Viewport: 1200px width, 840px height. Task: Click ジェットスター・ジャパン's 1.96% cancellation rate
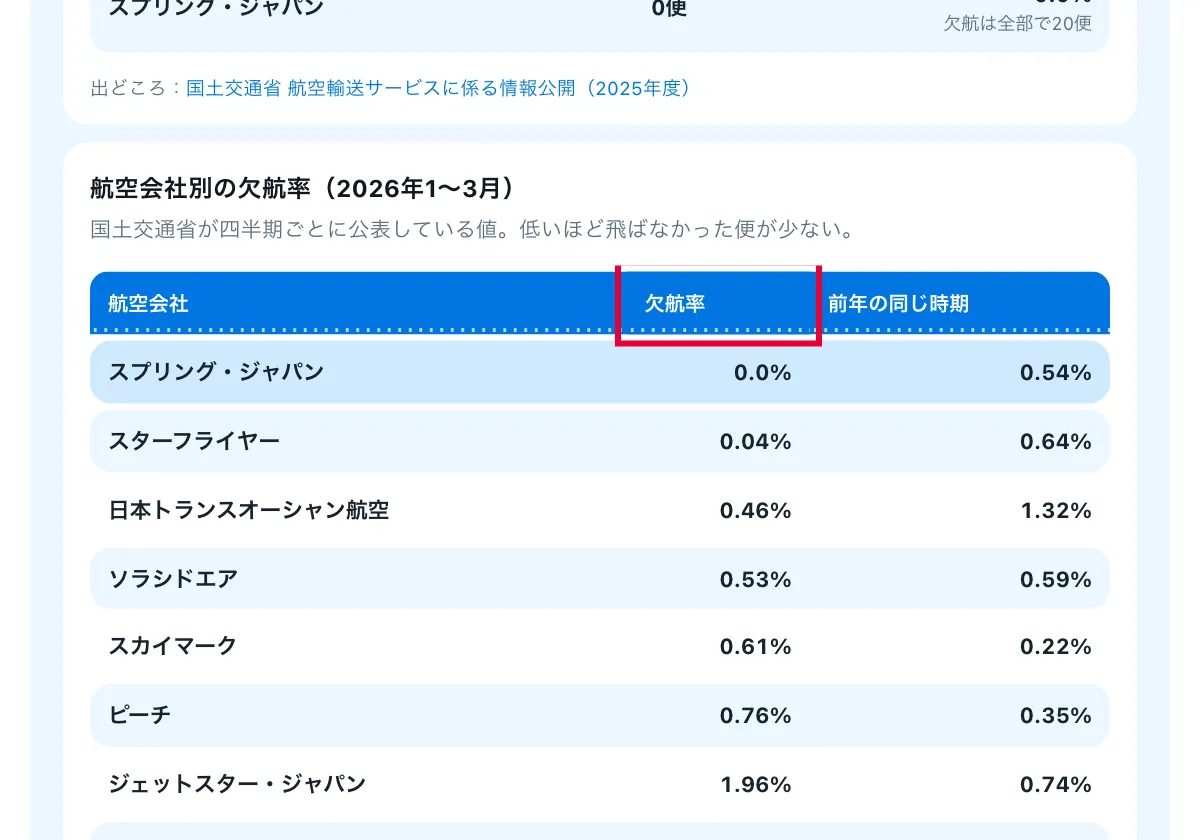[756, 784]
